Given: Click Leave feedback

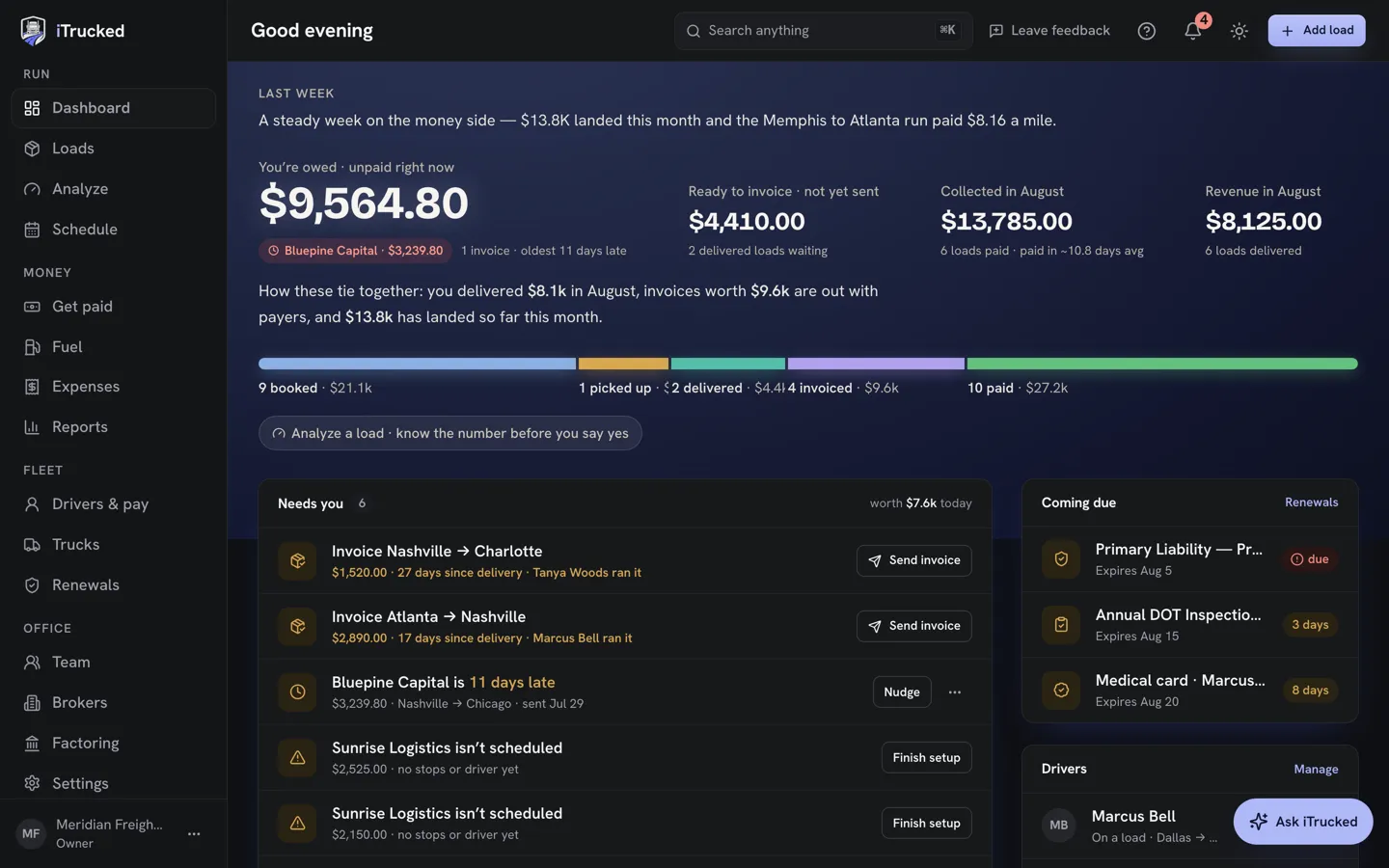Looking at the screenshot, I should click(1049, 31).
